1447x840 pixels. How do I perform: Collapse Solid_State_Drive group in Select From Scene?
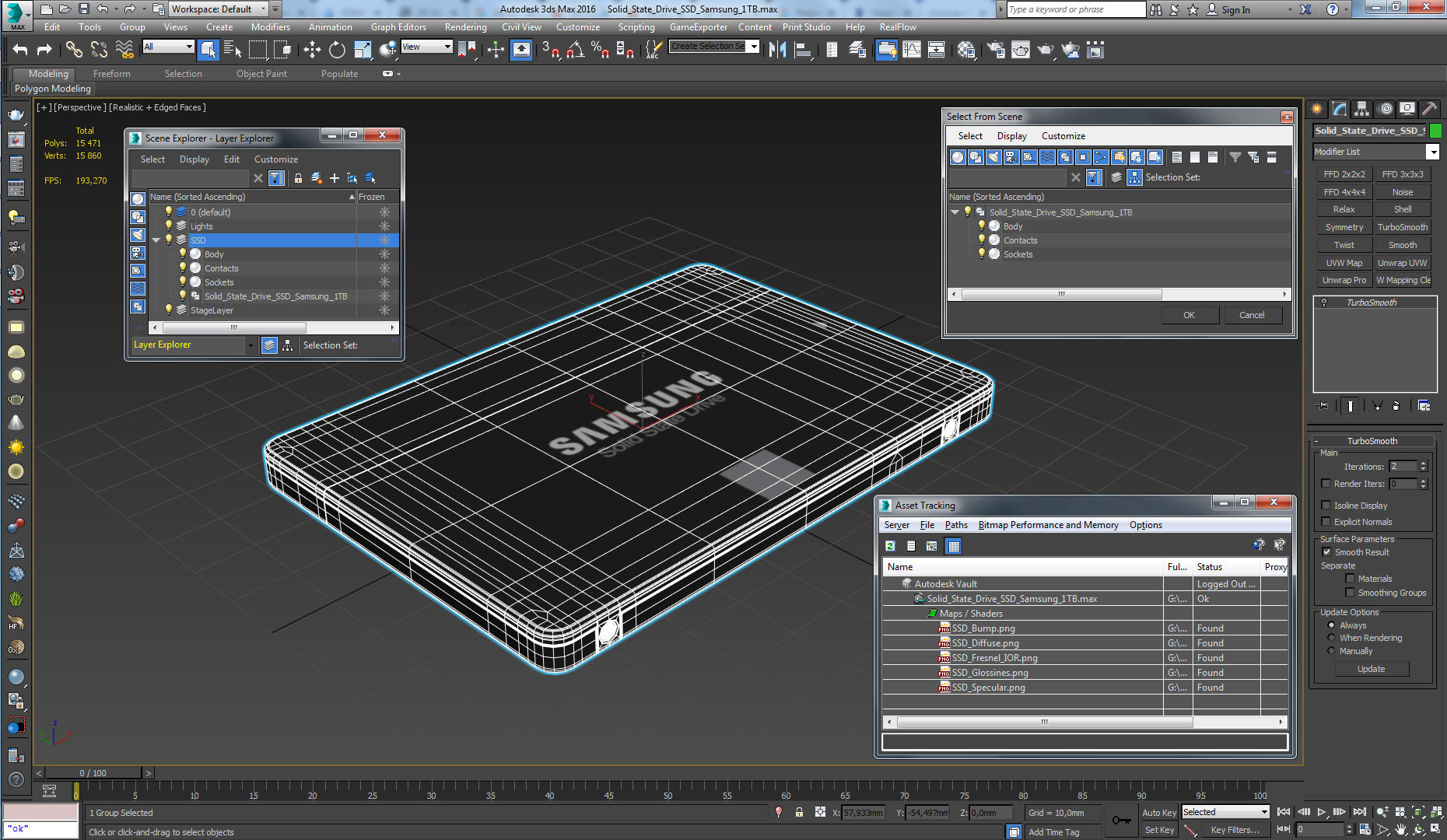pos(955,212)
